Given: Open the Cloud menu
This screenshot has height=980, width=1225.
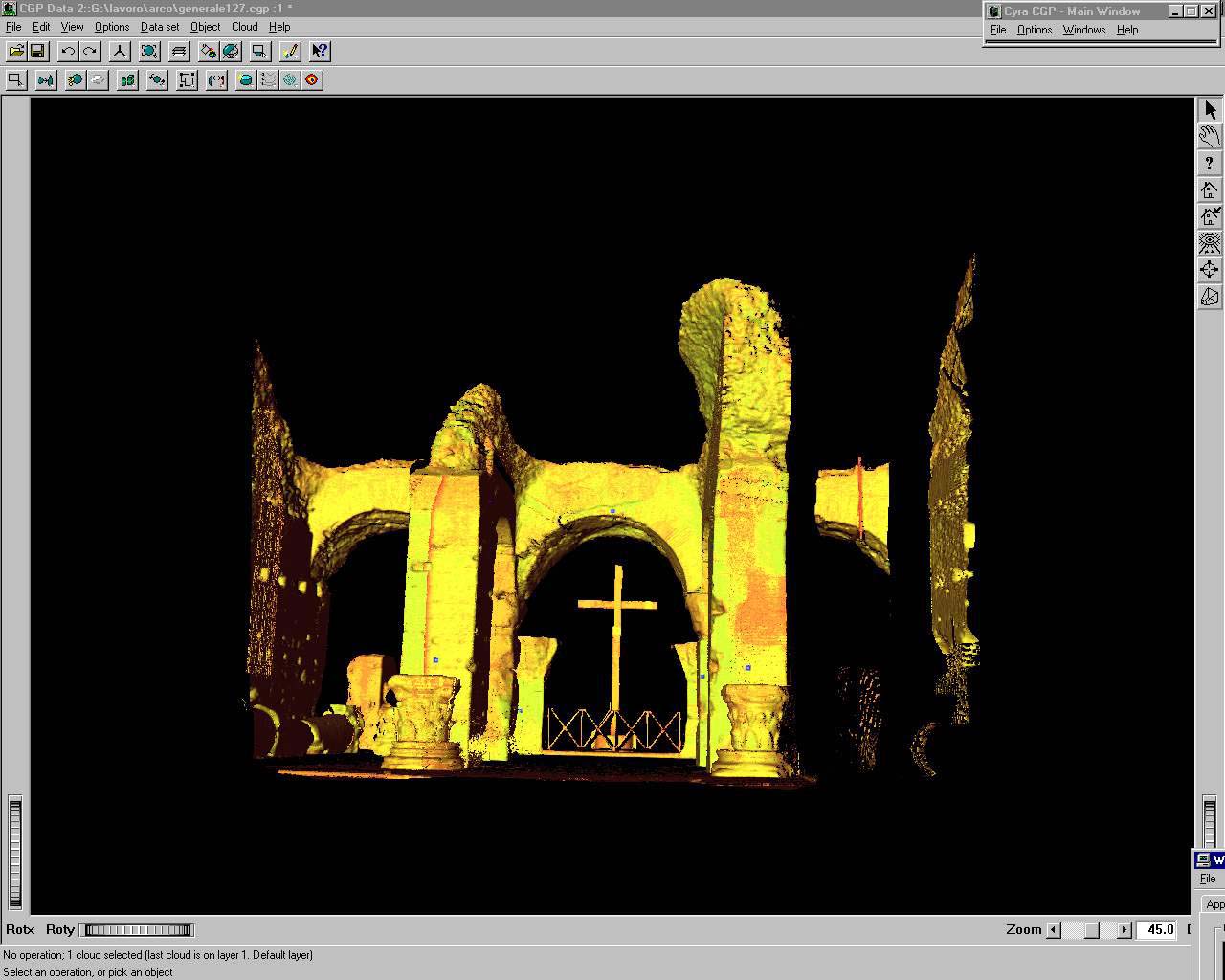Looking at the screenshot, I should click(x=244, y=27).
